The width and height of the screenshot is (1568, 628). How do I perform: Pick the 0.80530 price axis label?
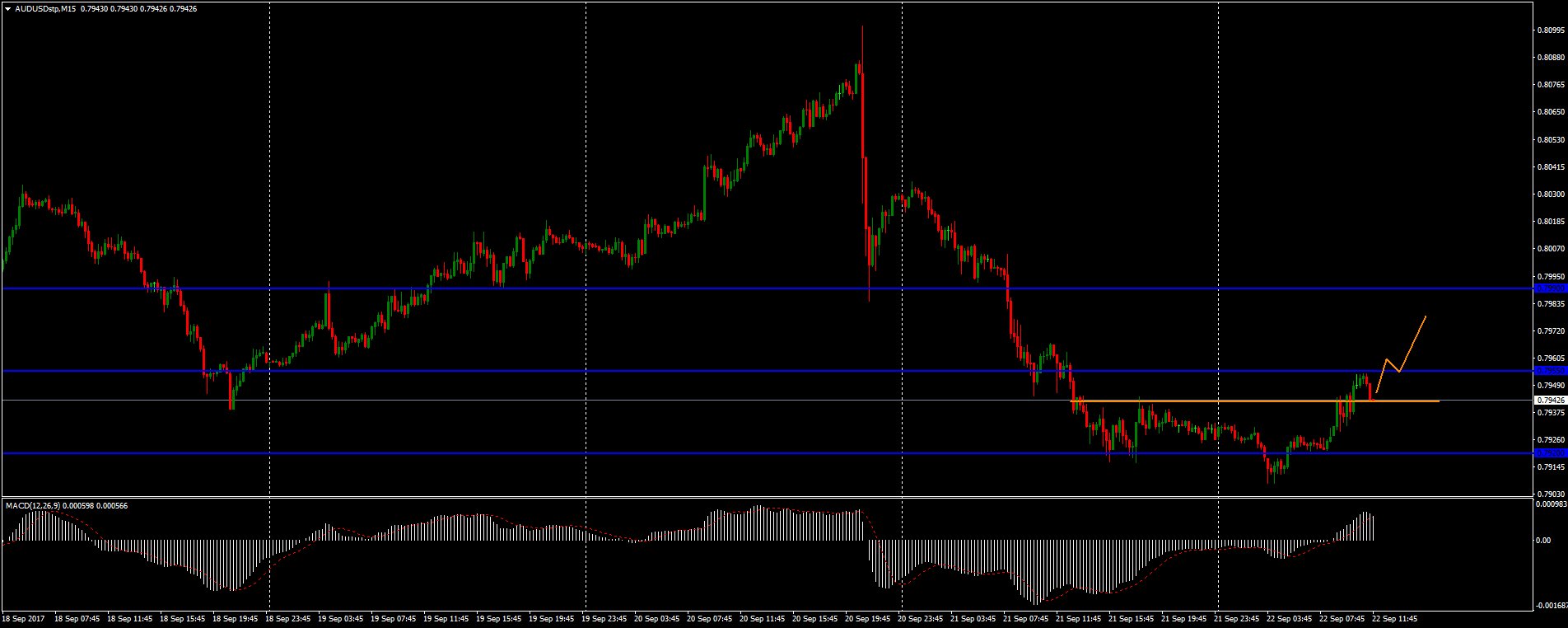pyautogui.click(x=1551, y=139)
